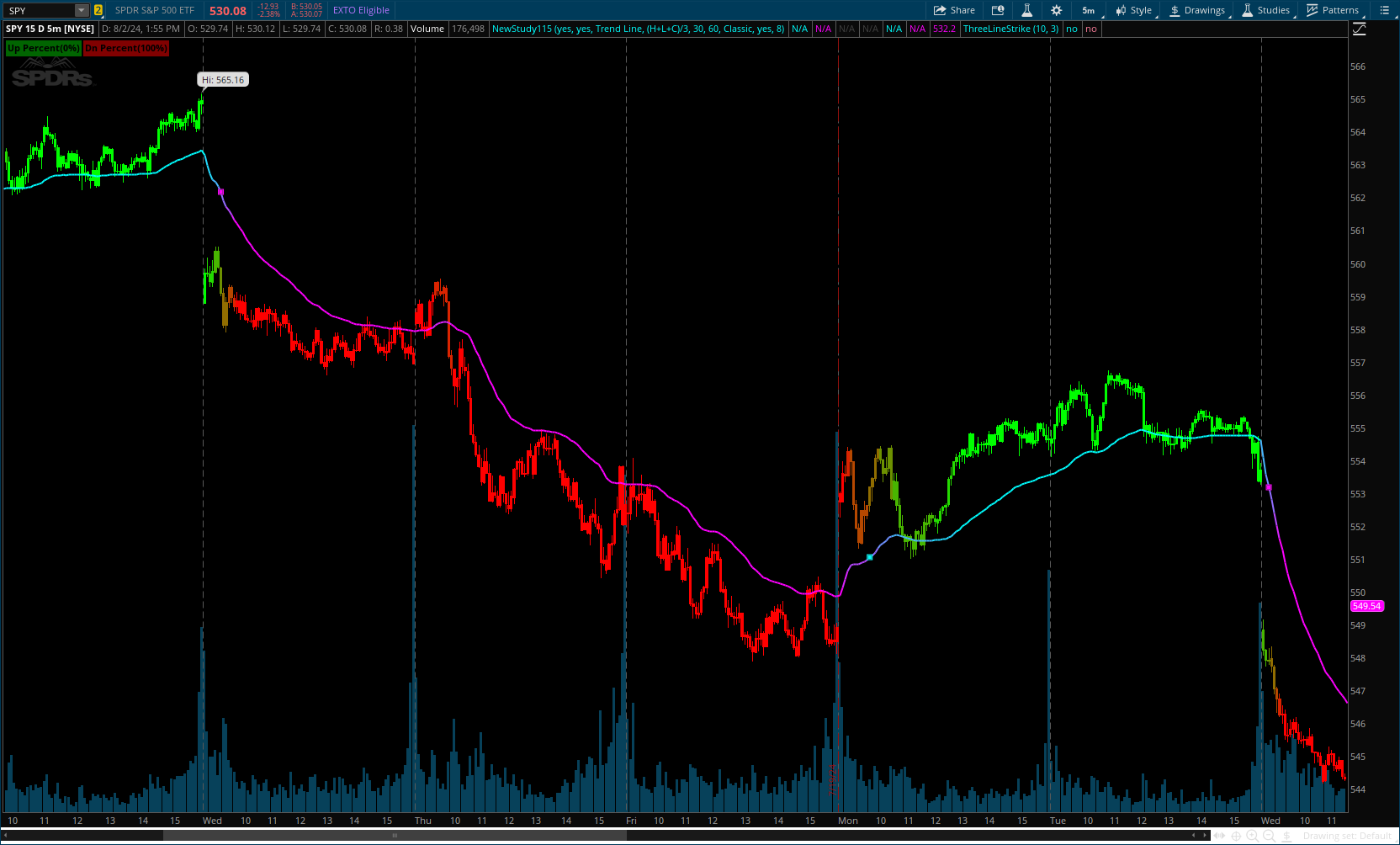Click the SPY symbol input field
The image size is (1400, 845).
click(39, 11)
